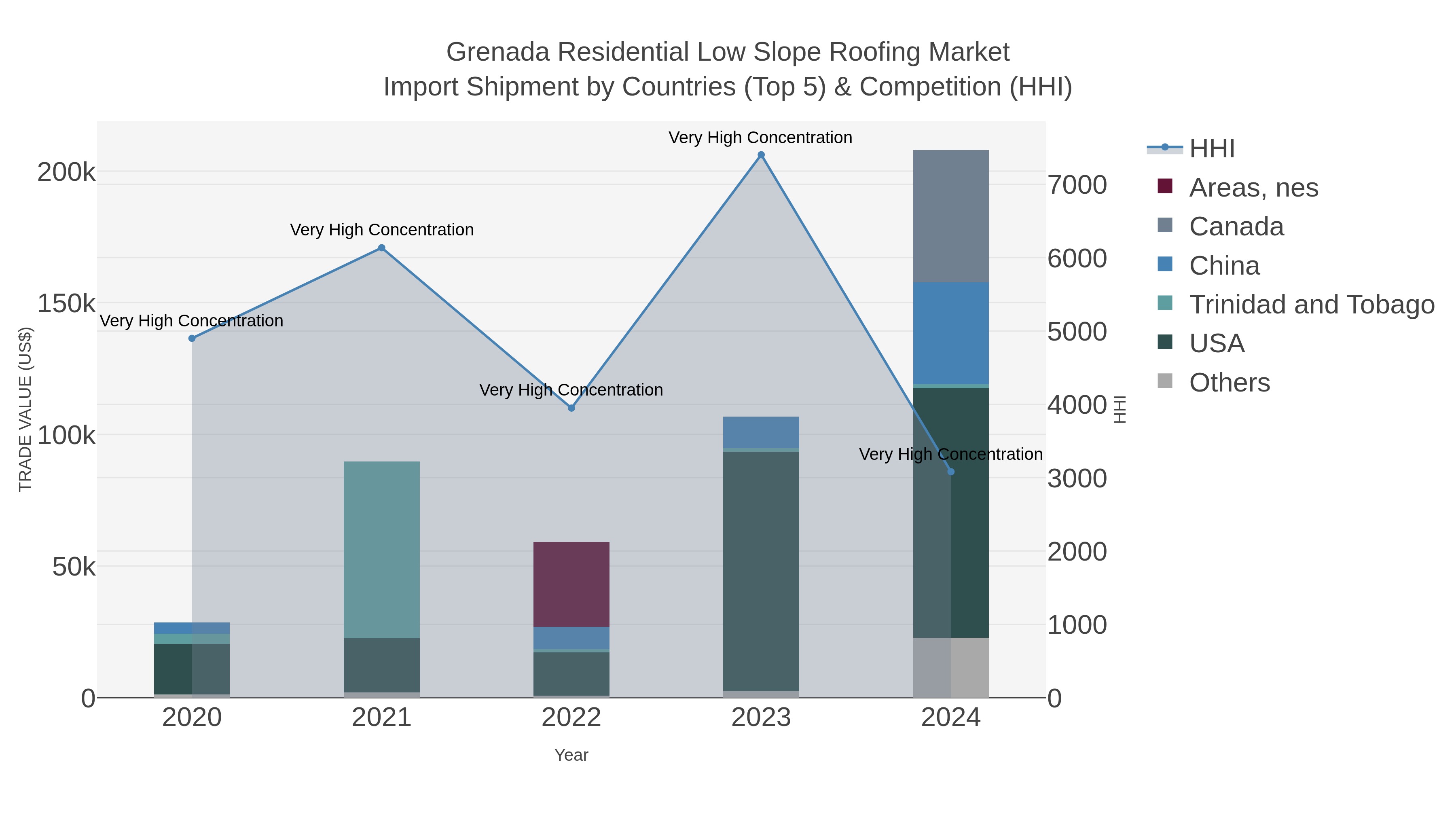Click the China blue legend swatch

click(x=1165, y=264)
